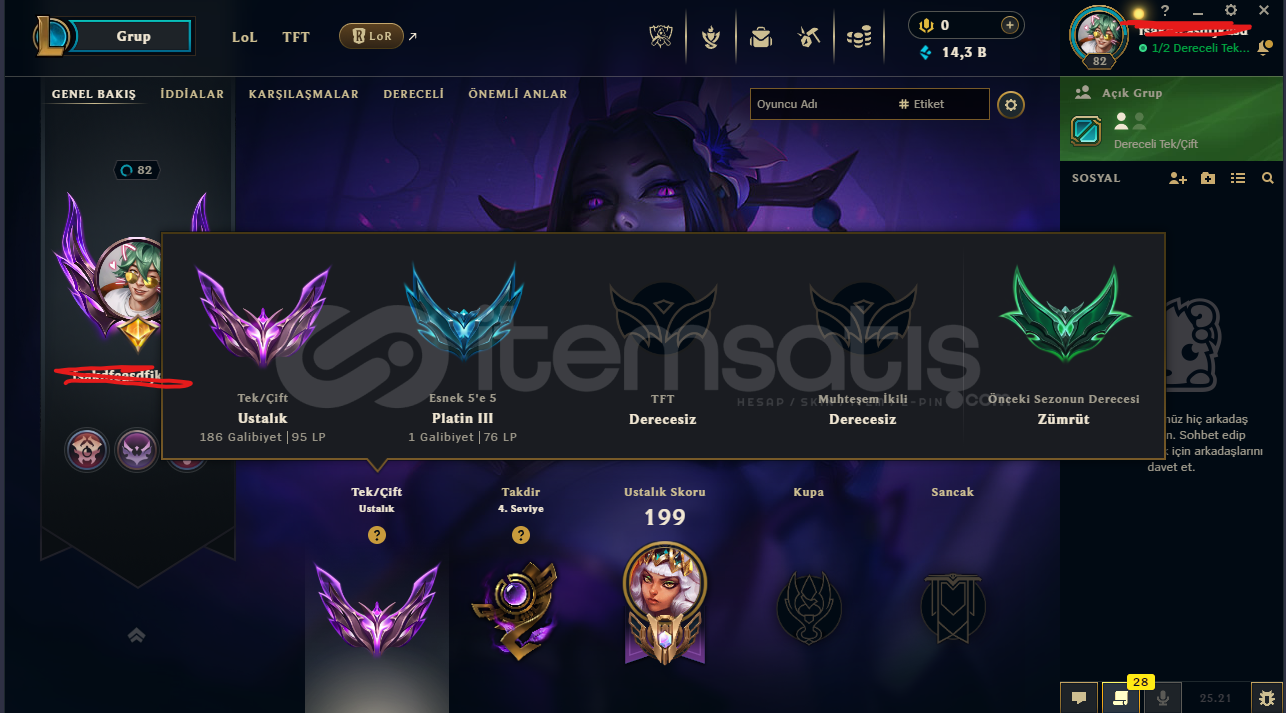Click the new folder icon in Social

1208,178
